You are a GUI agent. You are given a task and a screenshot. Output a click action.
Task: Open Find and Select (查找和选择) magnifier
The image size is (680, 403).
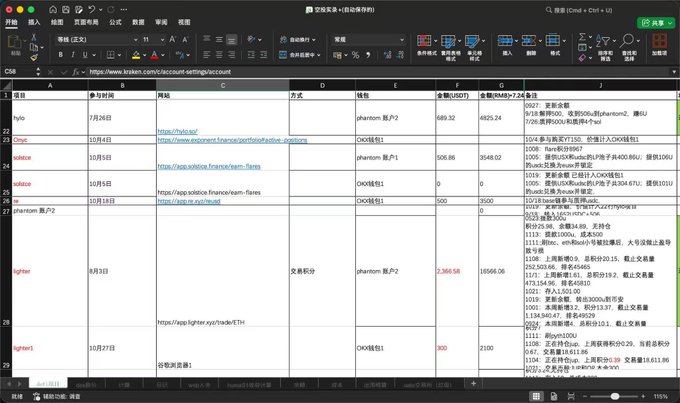click(629, 47)
